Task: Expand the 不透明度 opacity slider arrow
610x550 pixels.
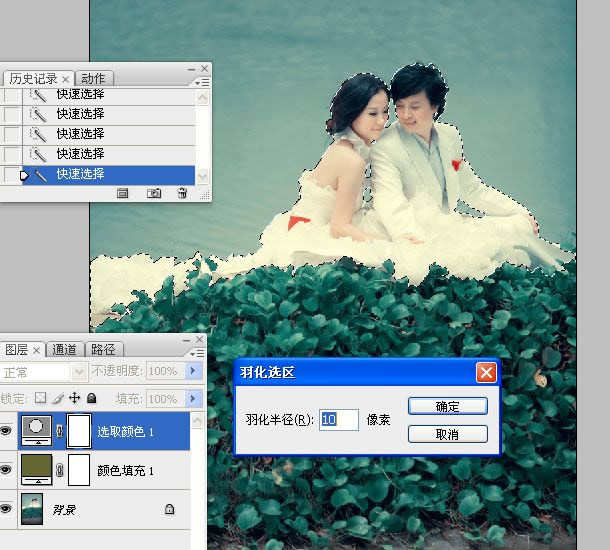Action: [194, 371]
